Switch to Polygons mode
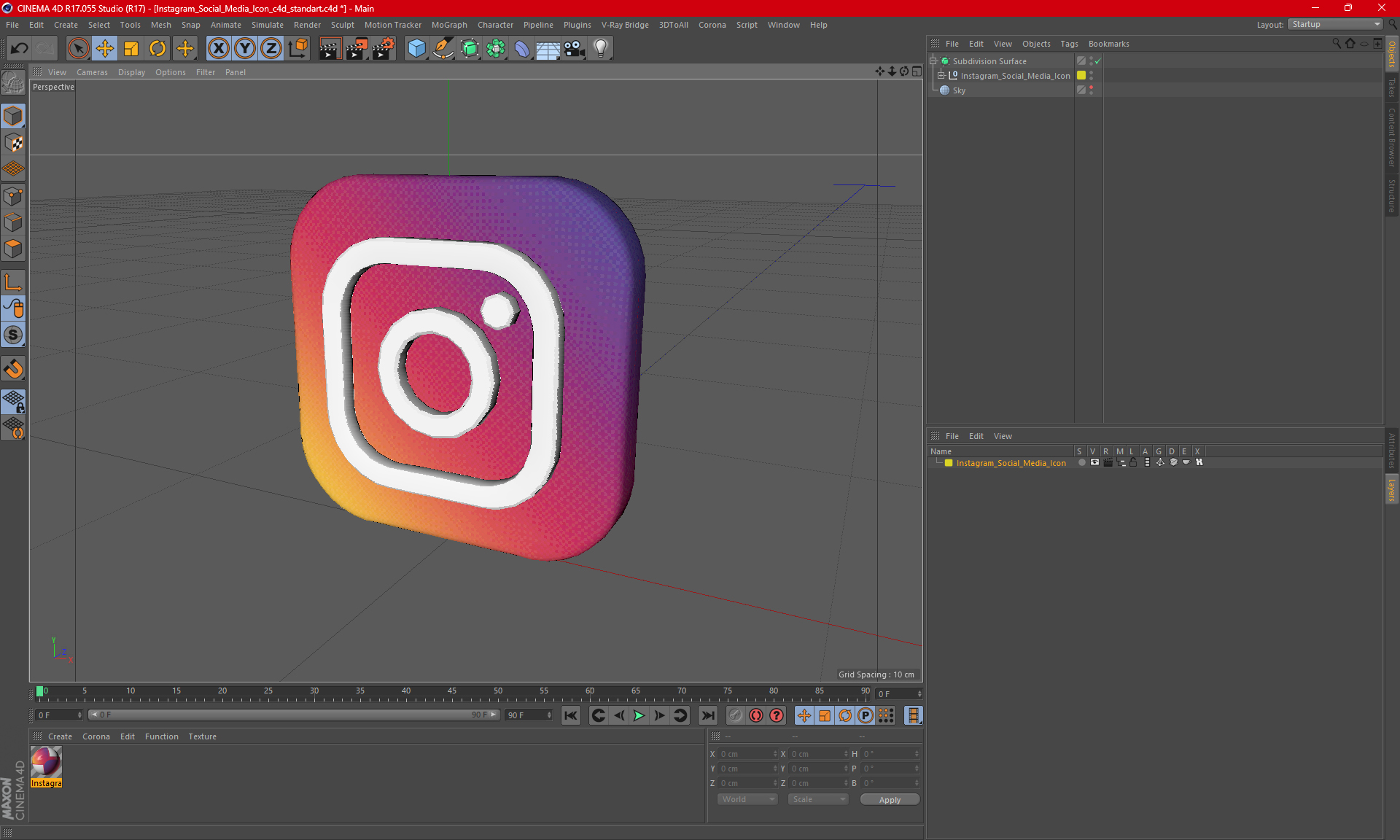1400x840 pixels. (x=13, y=249)
